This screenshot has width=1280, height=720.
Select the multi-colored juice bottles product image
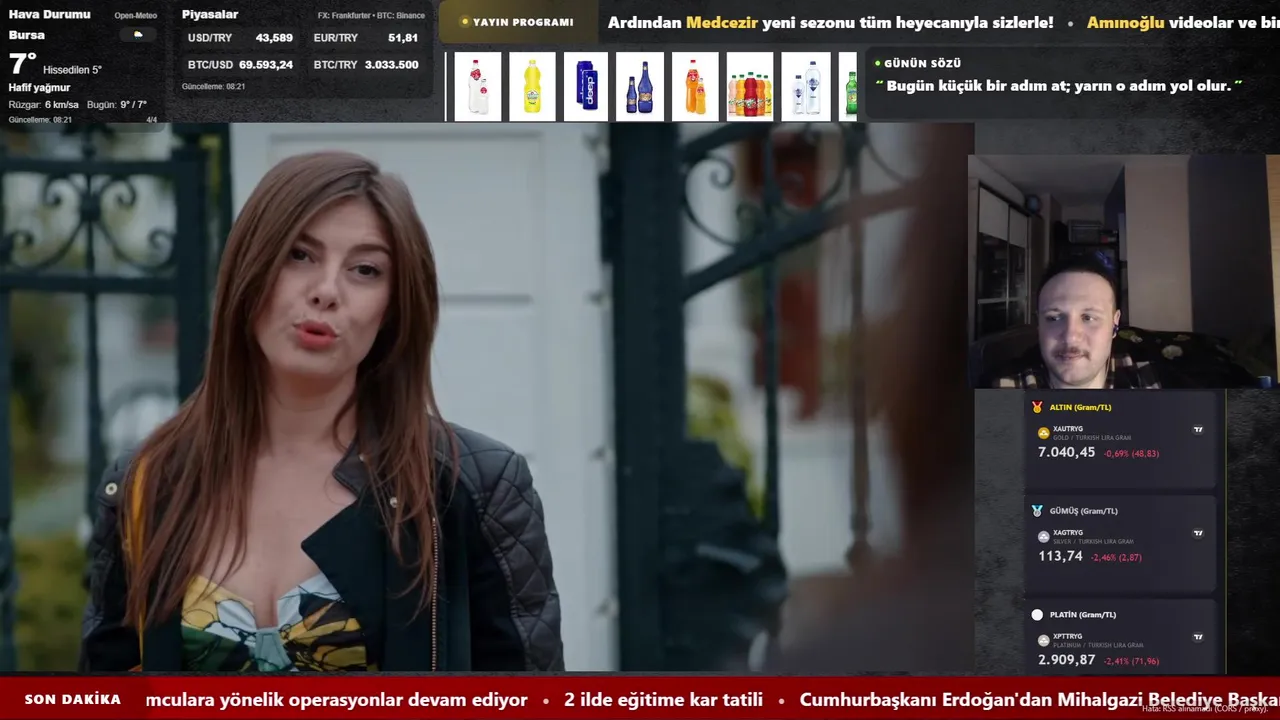pos(750,87)
